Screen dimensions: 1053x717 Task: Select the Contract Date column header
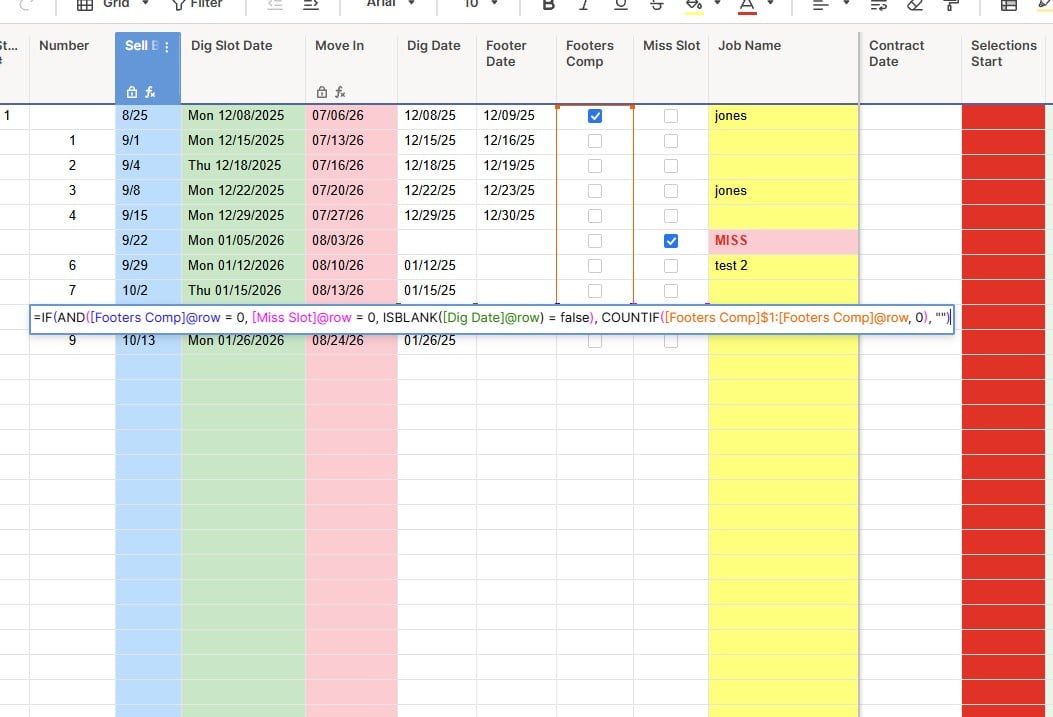(x=911, y=67)
